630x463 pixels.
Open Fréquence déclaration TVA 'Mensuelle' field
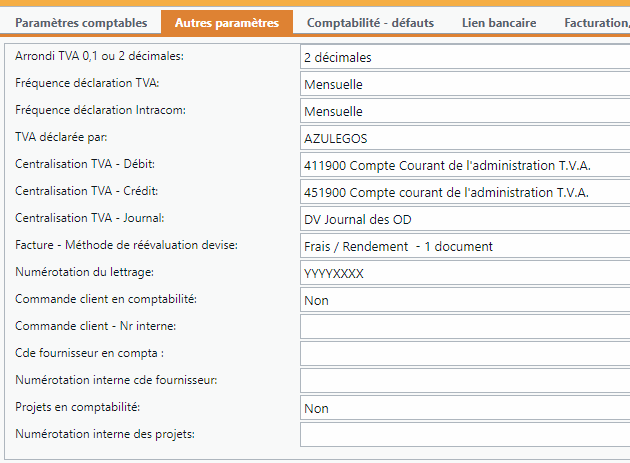465,84
